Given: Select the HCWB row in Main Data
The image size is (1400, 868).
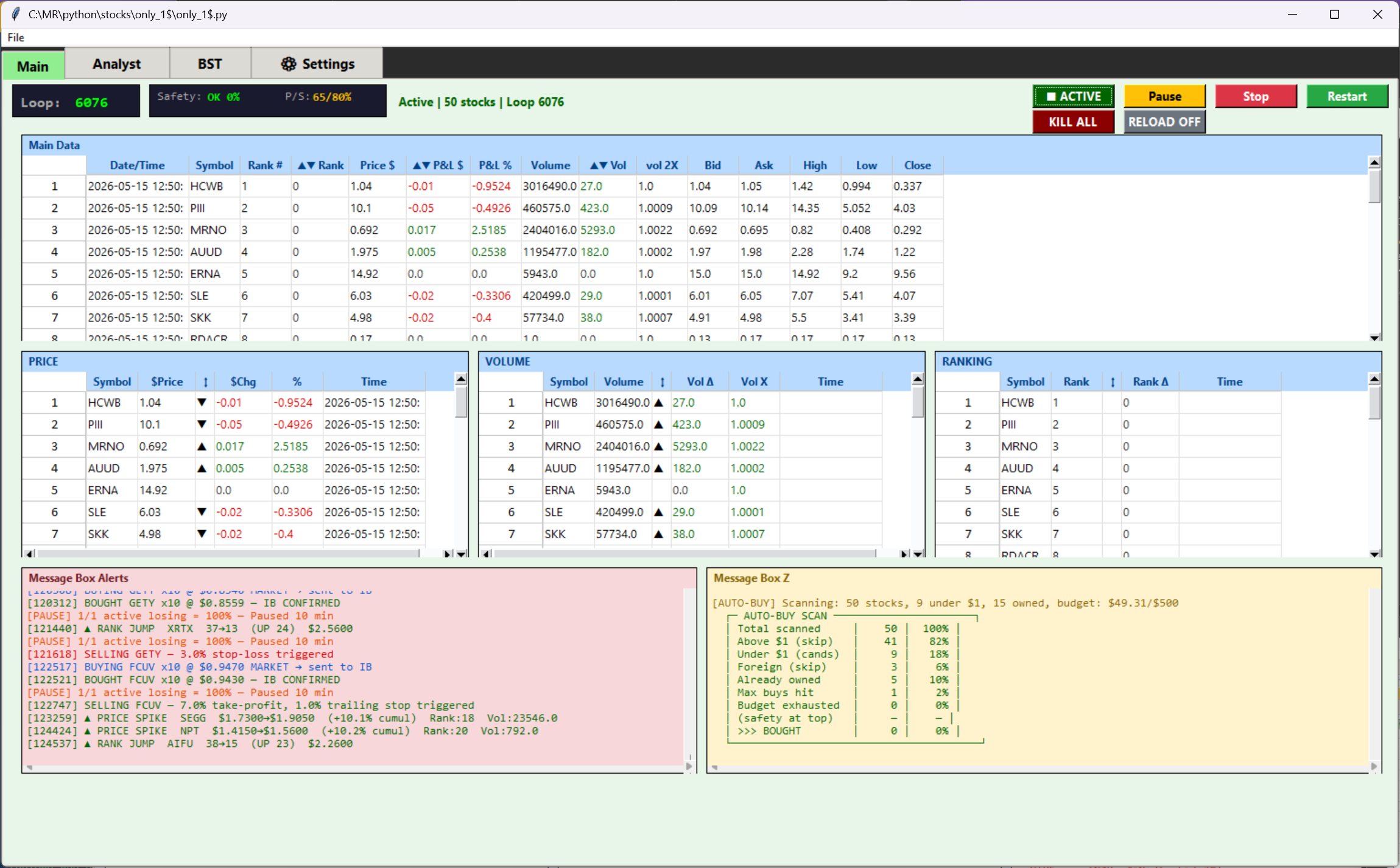Looking at the screenshot, I should click(x=482, y=186).
